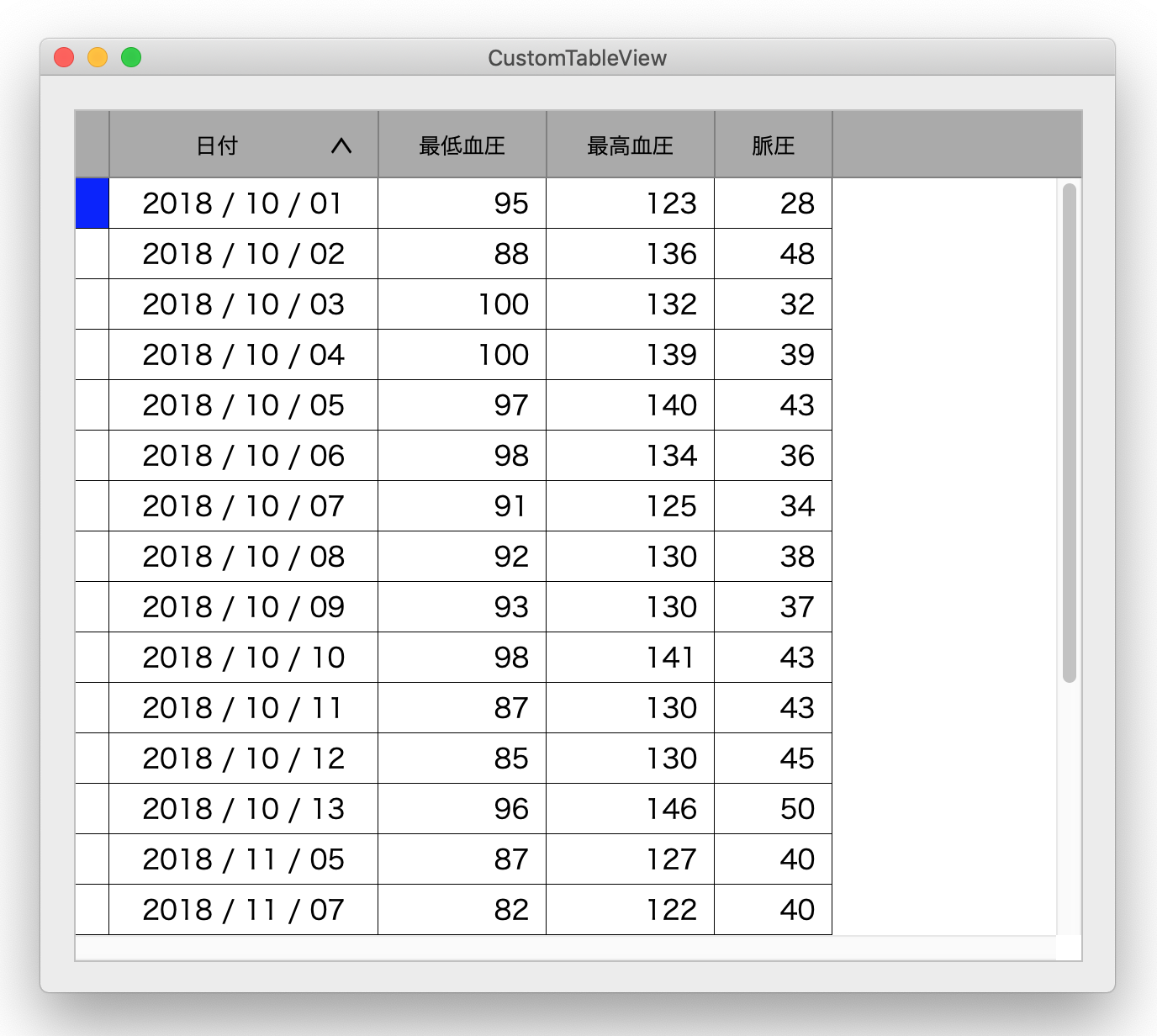The image size is (1157, 1036).
Task: Select the row for 2018 / 11 / 05
Action: 244,859
